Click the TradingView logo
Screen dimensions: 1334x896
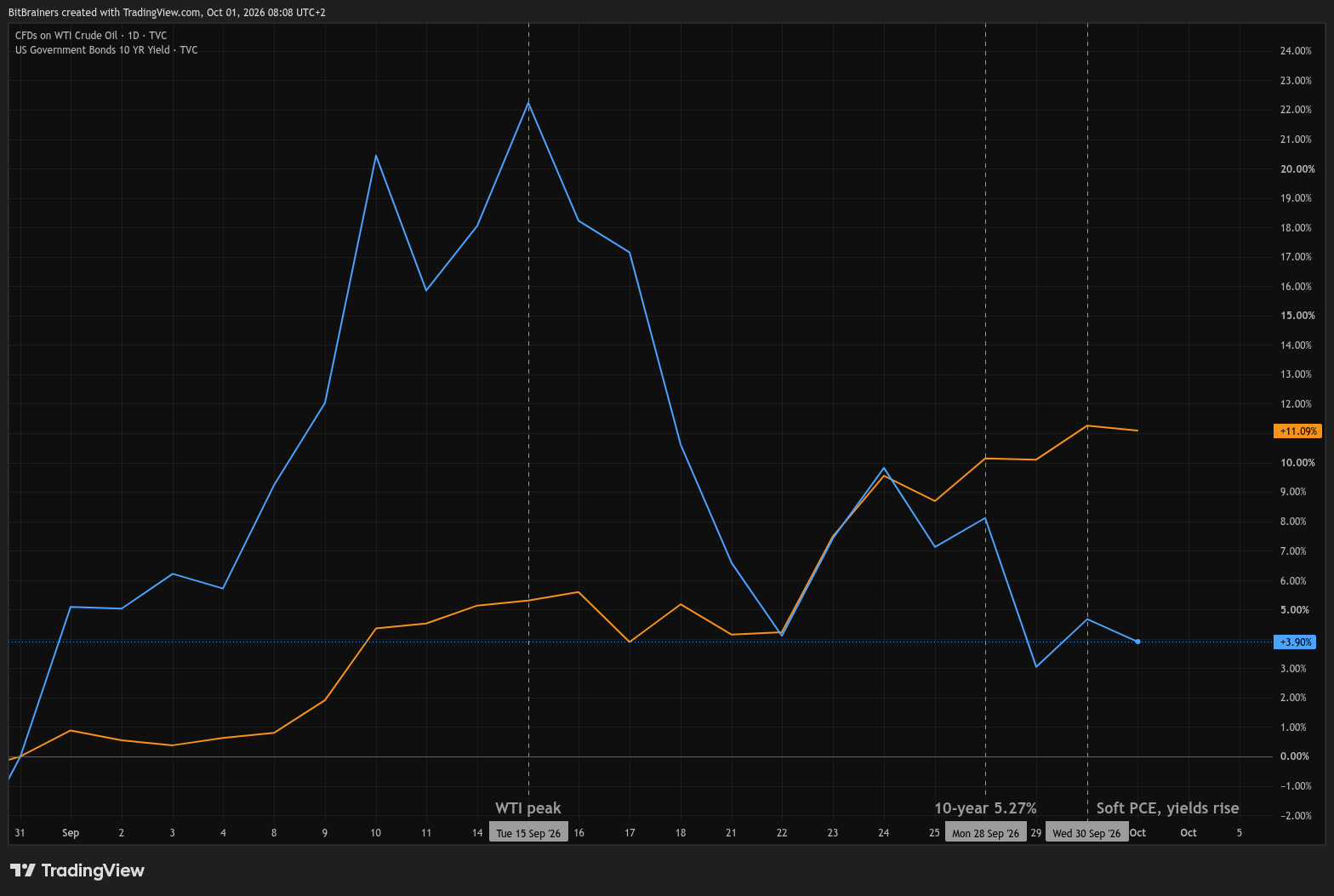click(77, 870)
